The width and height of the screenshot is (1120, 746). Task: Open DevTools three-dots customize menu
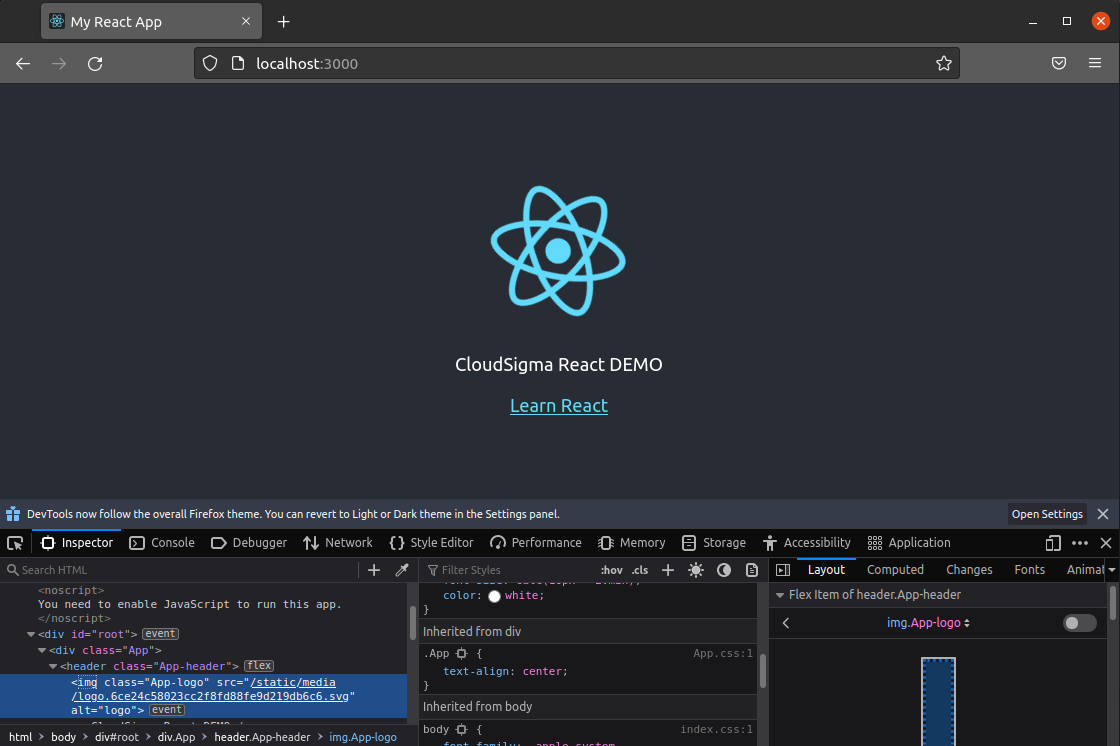point(1080,543)
